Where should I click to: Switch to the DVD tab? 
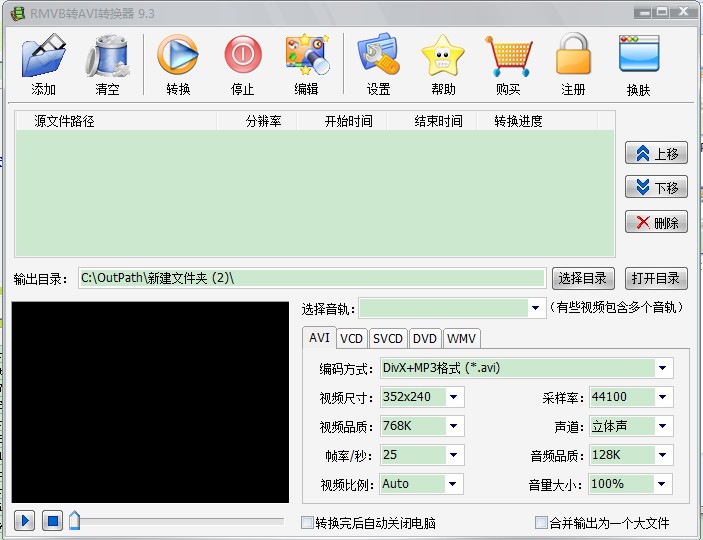(x=425, y=338)
